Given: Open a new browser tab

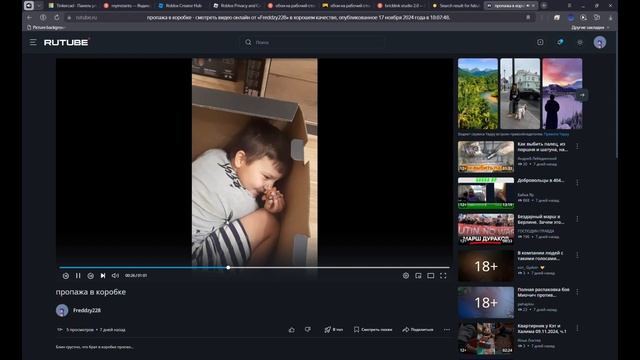Looking at the screenshot, I should coord(544,6).
